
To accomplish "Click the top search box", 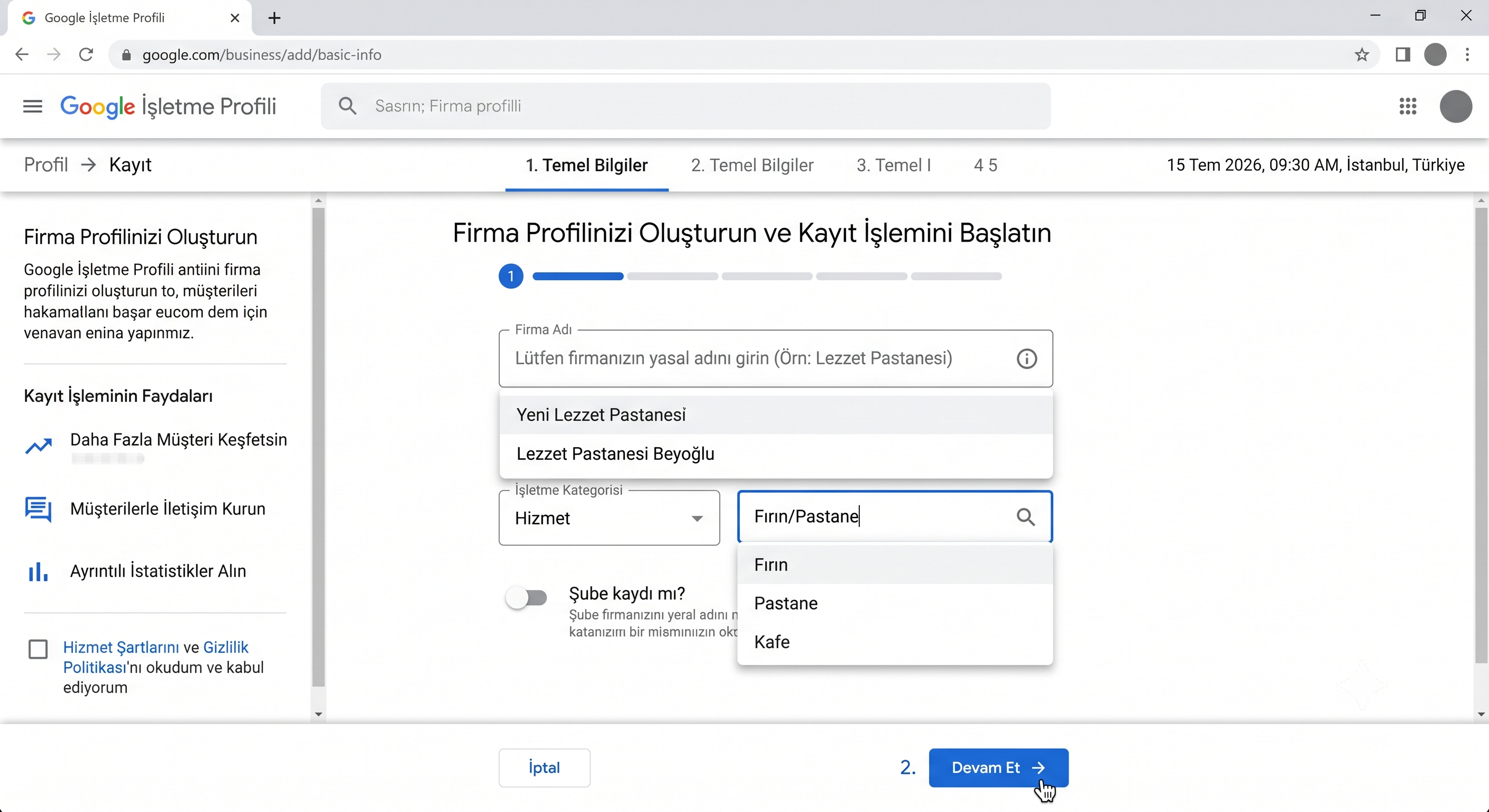I will [685, 106].
